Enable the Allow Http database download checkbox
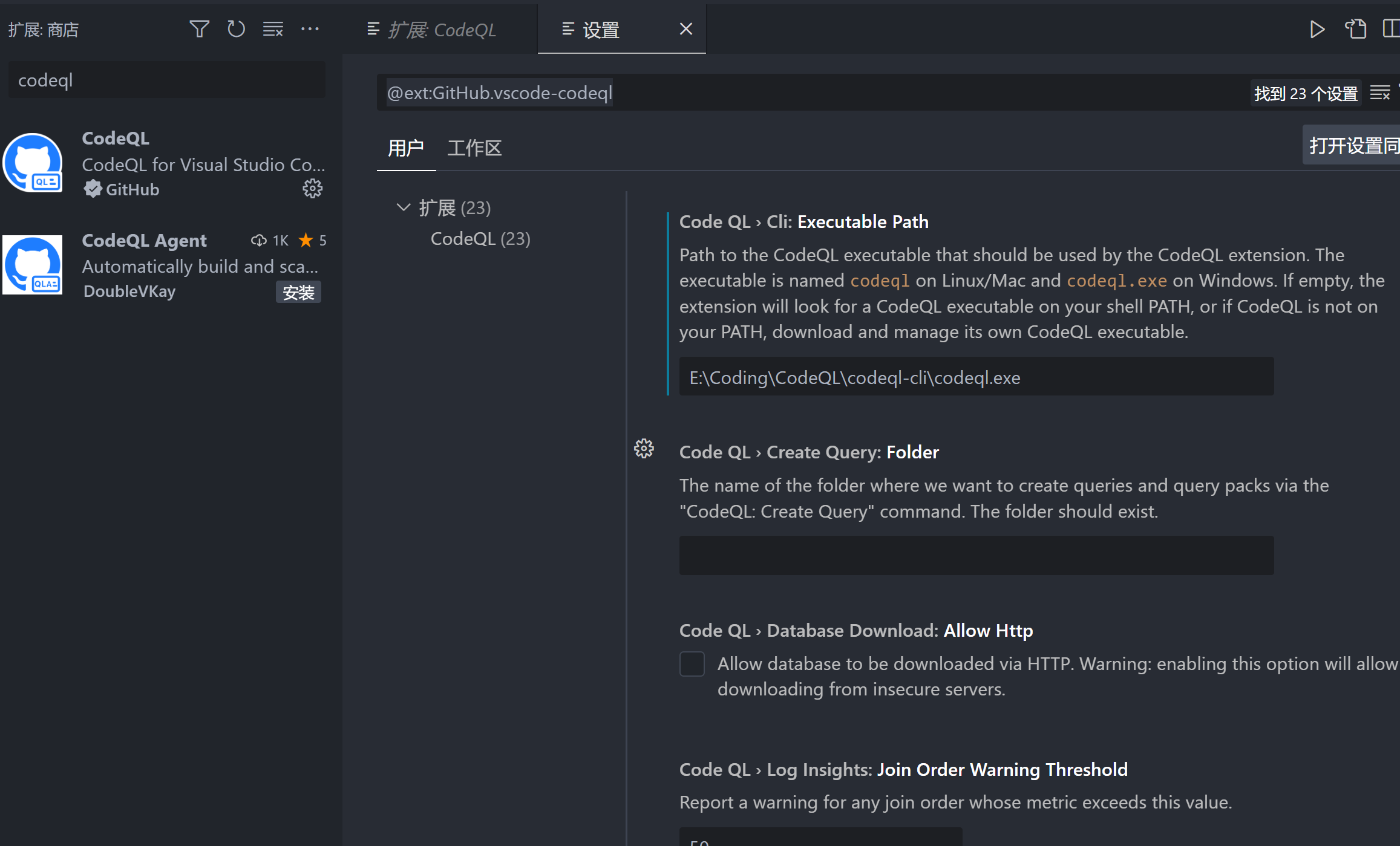The width and height of the screenshot is (1400, 846). point(692,663)
